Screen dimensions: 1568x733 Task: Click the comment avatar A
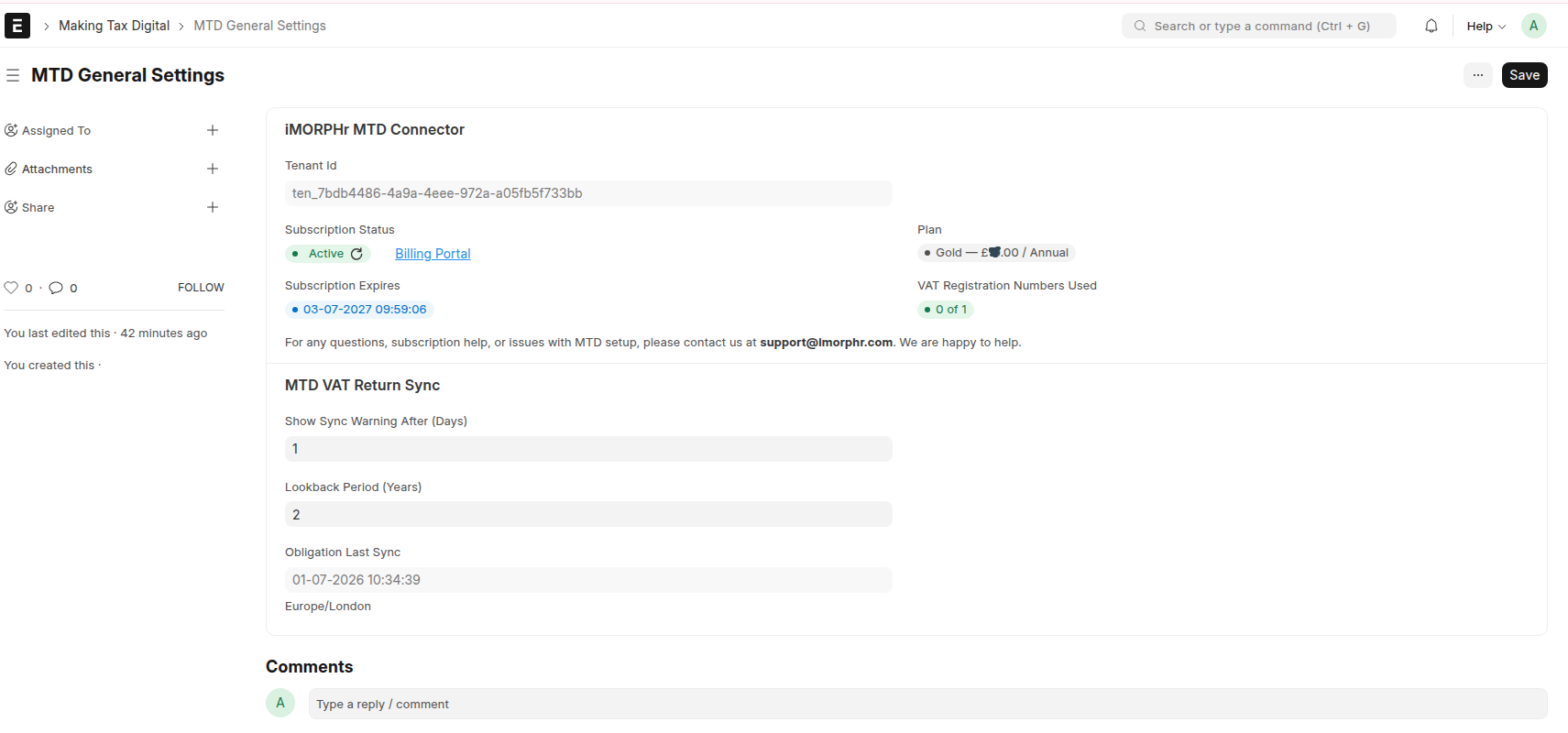click(280, 703)
